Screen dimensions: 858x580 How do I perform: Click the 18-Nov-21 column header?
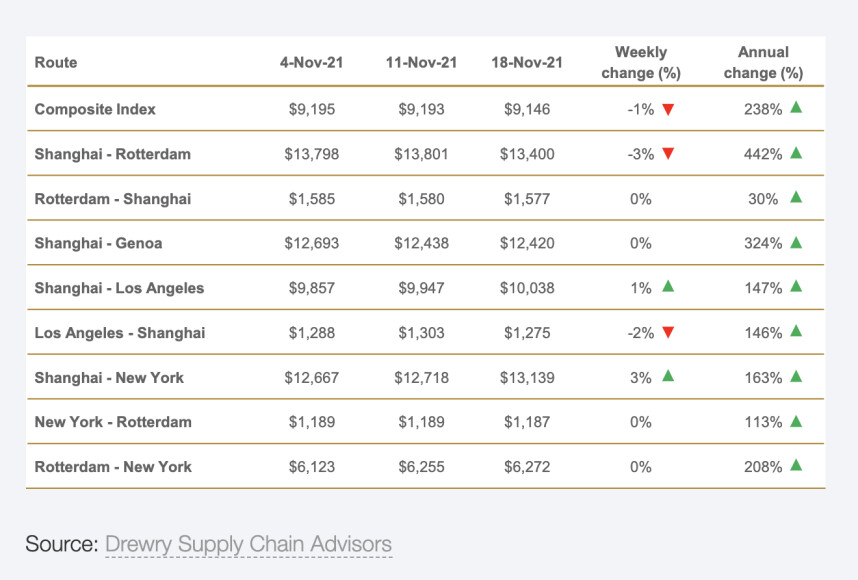(527, 63)
